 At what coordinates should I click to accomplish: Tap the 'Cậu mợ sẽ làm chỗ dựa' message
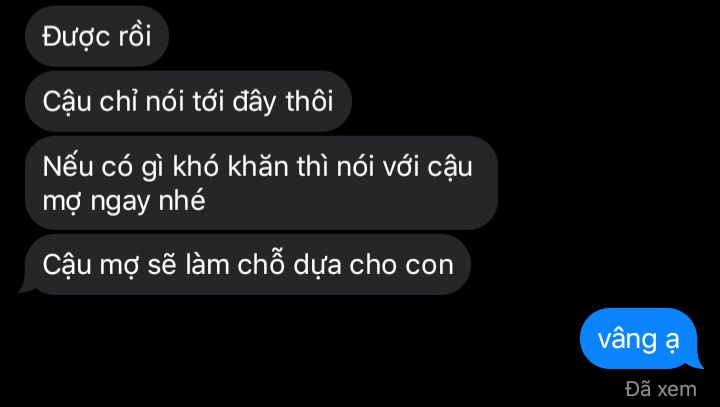click(x=248, y=265)
